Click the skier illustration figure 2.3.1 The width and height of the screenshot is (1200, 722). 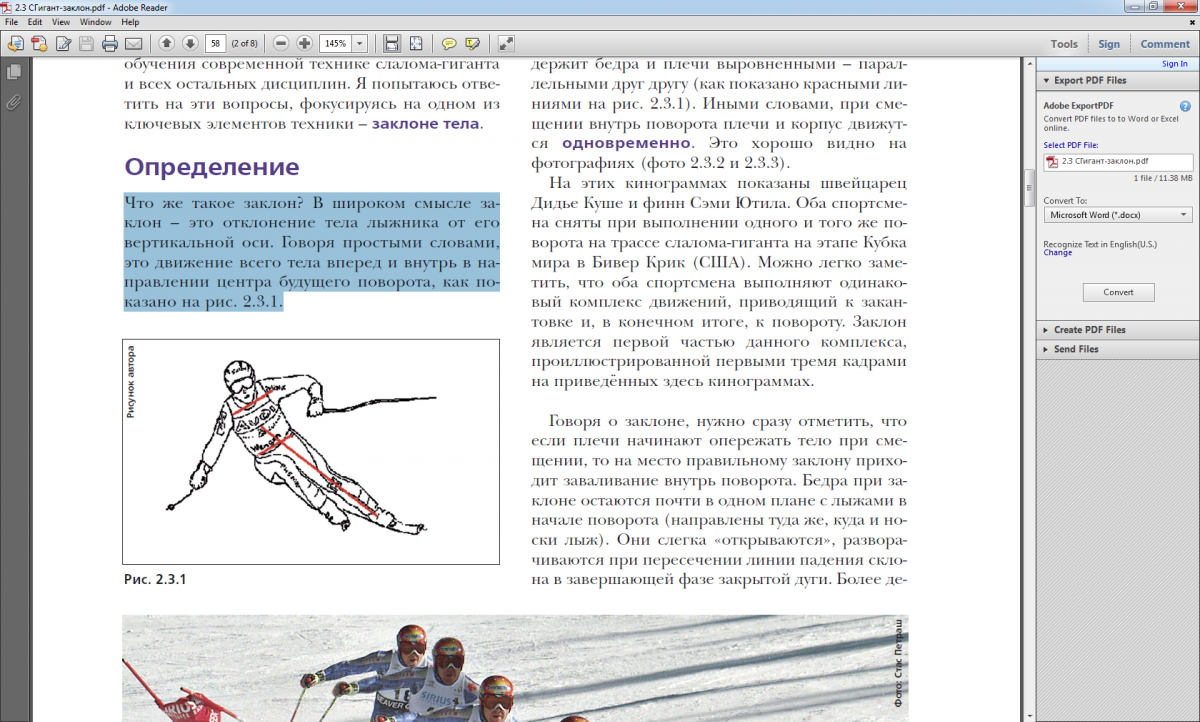[311, 452]
